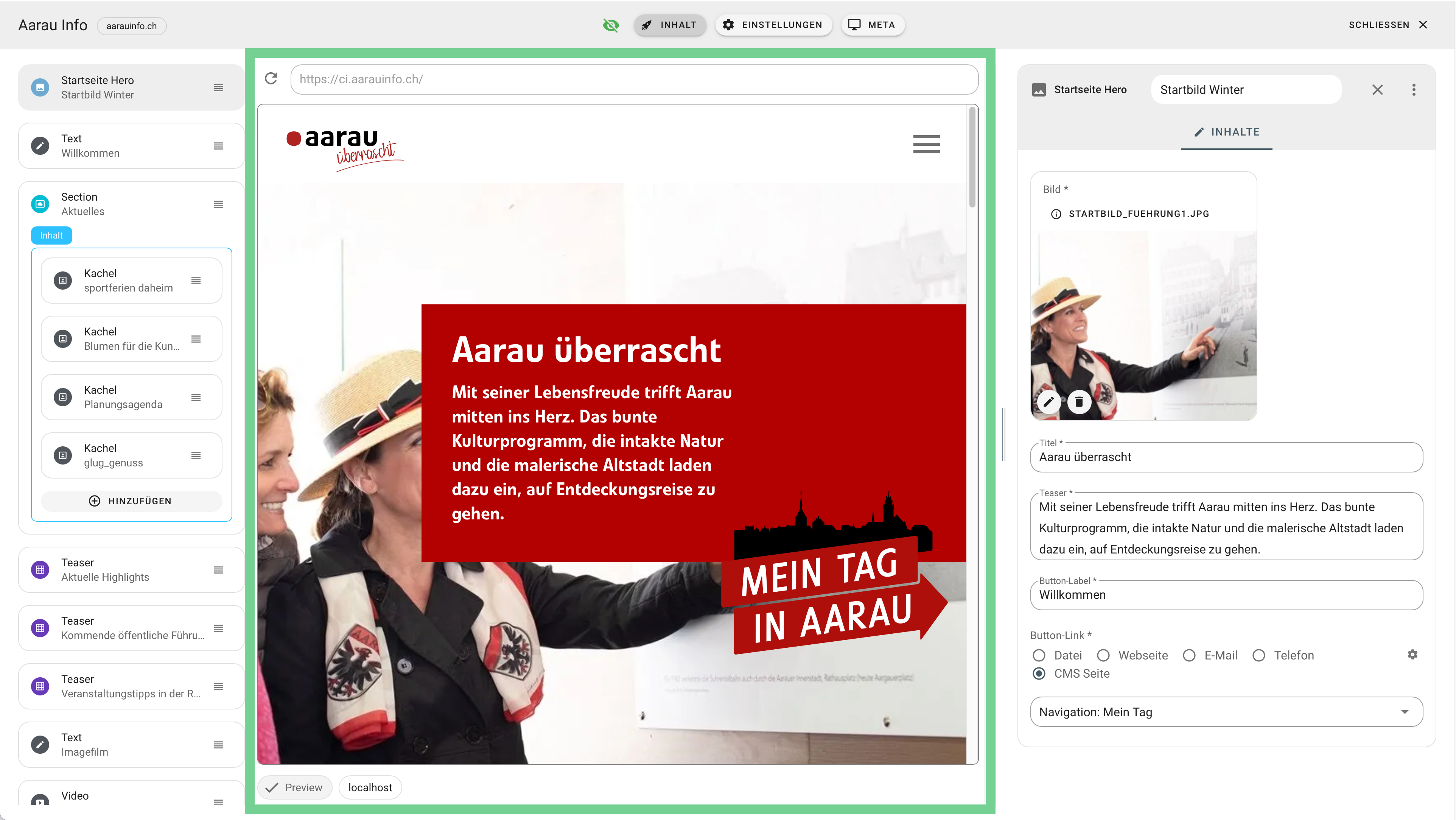The height and width of the screenshot is (820, 1456).
Task: Click the Button-Label input field
Action: point(1226,595)
